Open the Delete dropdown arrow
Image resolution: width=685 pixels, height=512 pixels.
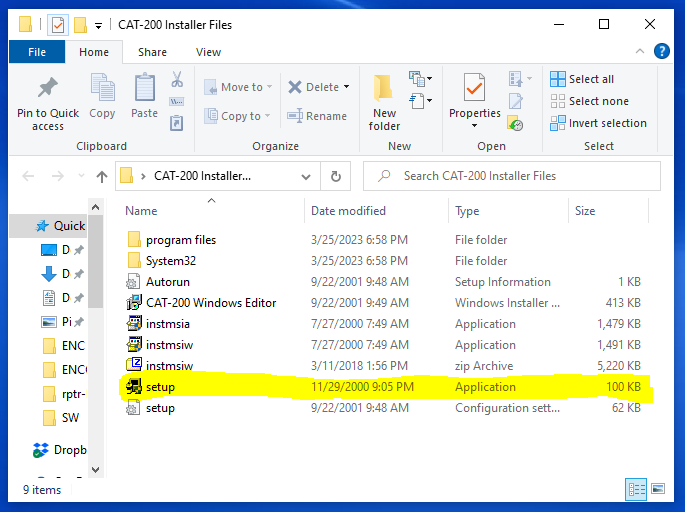click(x=346, y=86)
